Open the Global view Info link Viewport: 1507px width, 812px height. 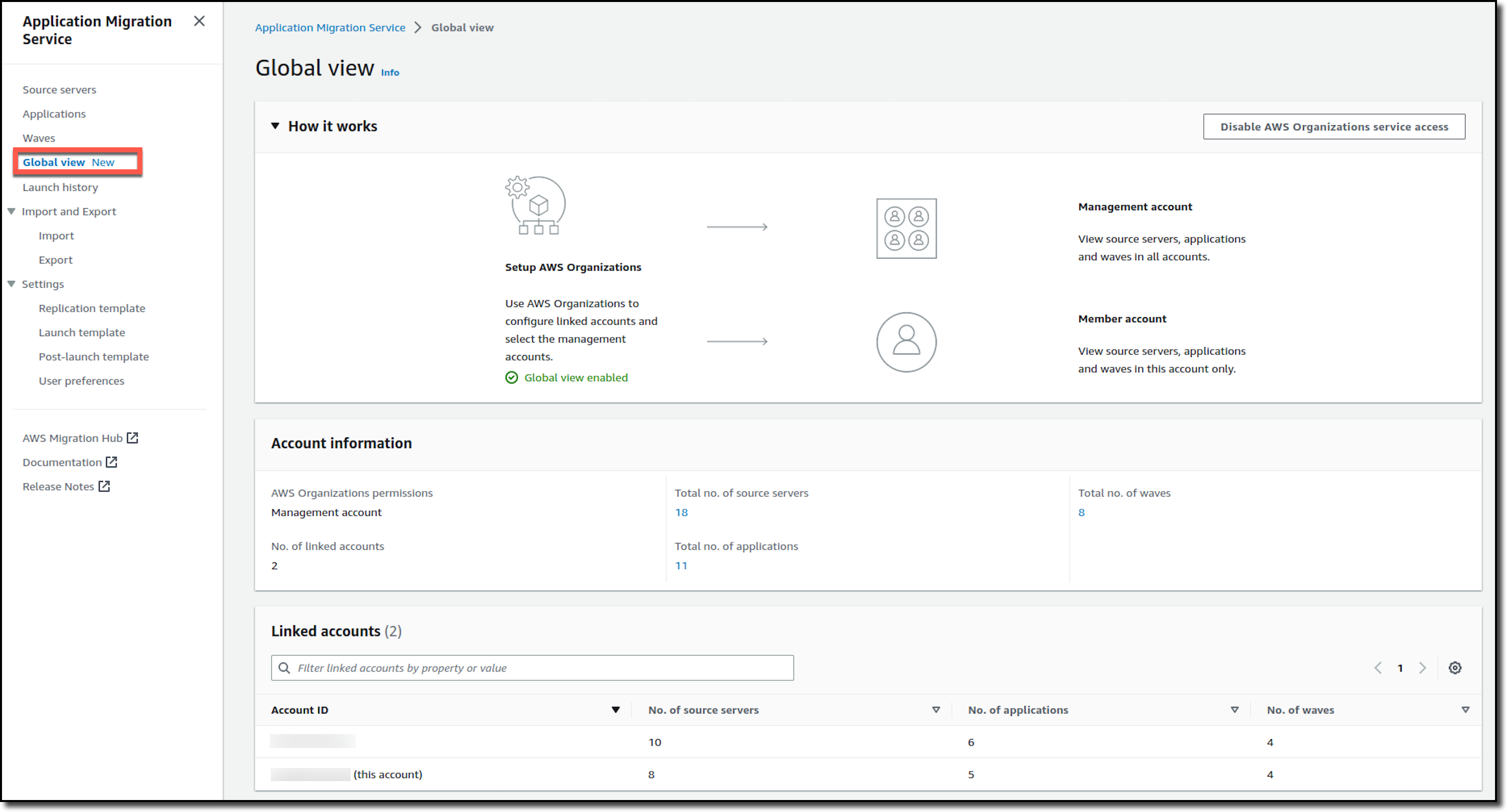click(390, 72)
